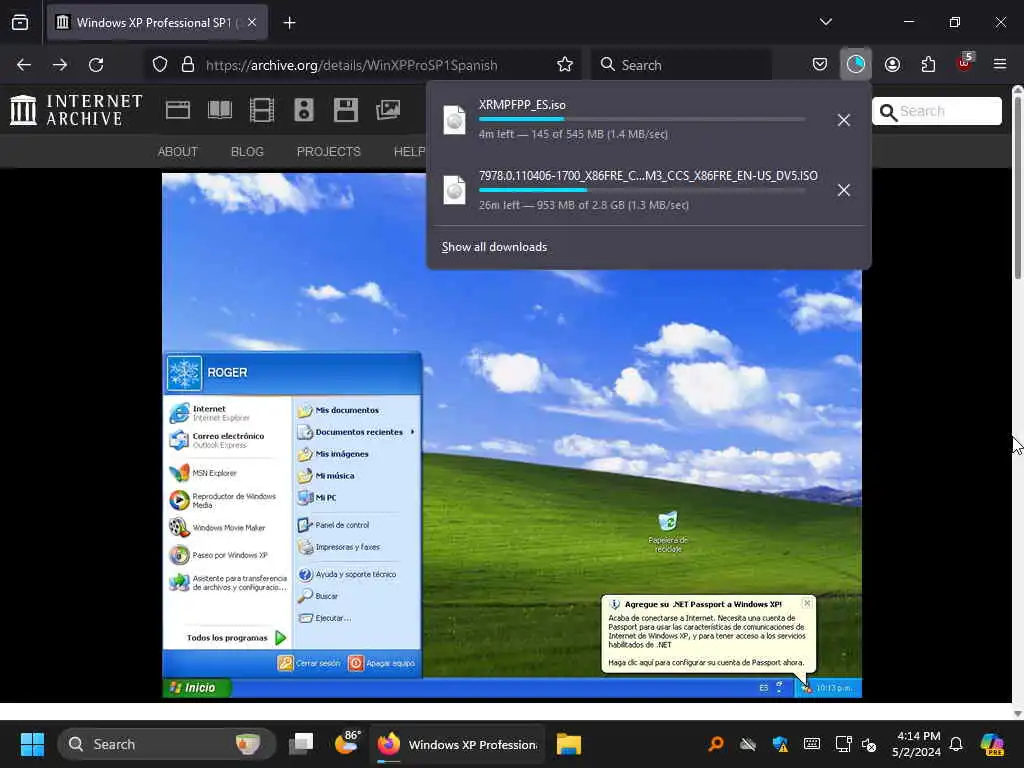Open the uBlock Origin extension icon
Screen dimensions: 1024x768
(x=964, y=63)
